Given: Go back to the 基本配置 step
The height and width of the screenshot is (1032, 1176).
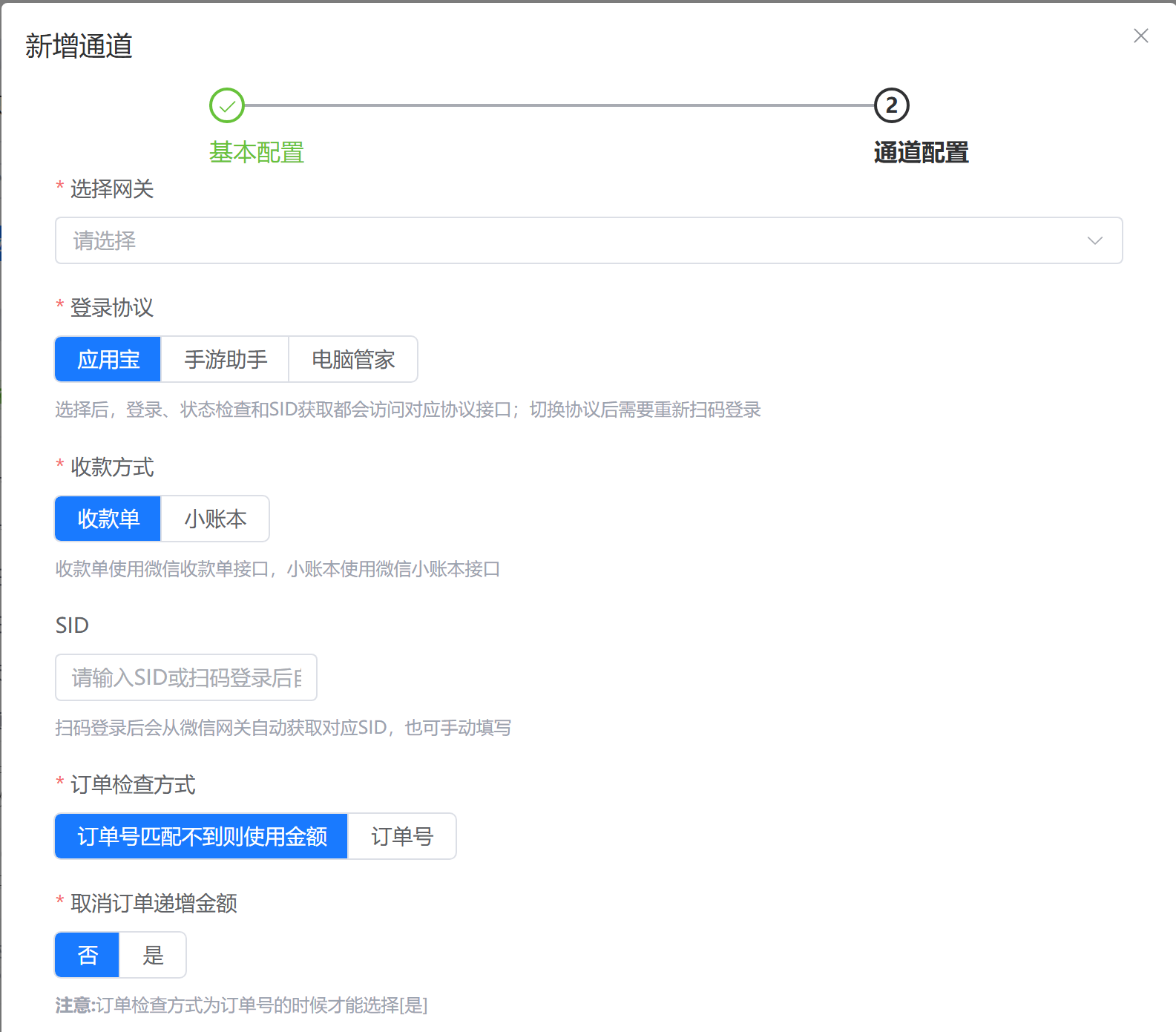Looking at the screenshot, I should pos(257,152).
